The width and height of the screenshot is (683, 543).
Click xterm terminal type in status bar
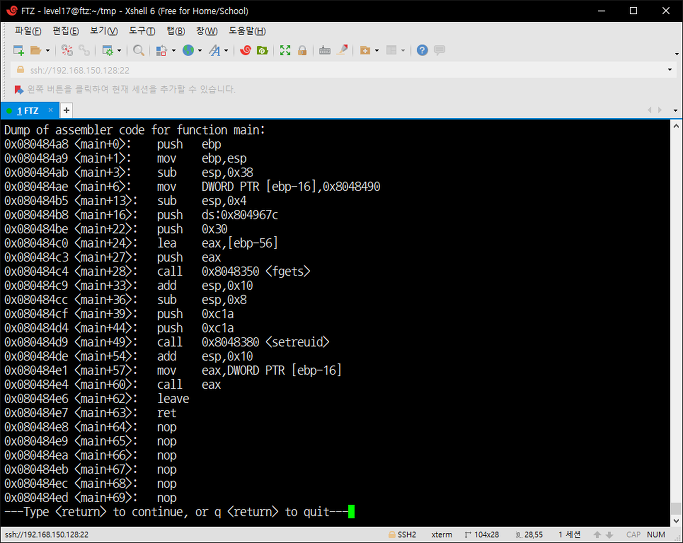pyautogui.click(x=442, y=535)
